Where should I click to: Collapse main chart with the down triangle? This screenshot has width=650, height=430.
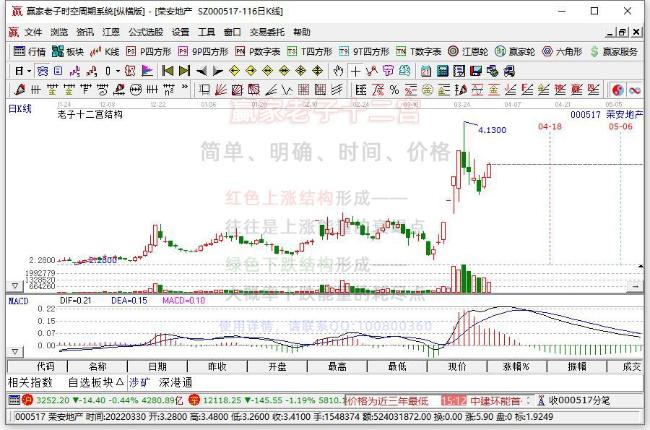pyautogui.click(x=15, y=286)
